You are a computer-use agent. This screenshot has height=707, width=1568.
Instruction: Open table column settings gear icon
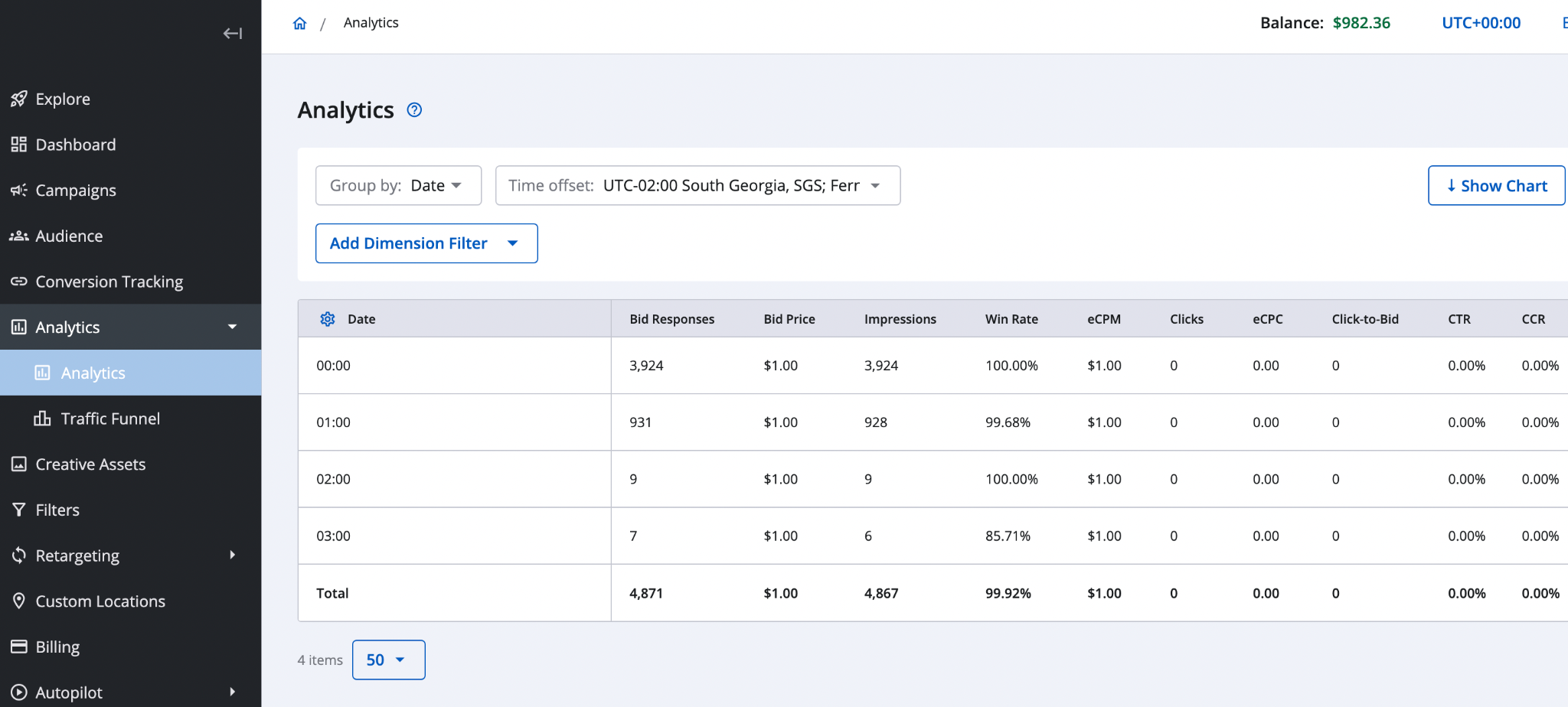pos(328,319)
